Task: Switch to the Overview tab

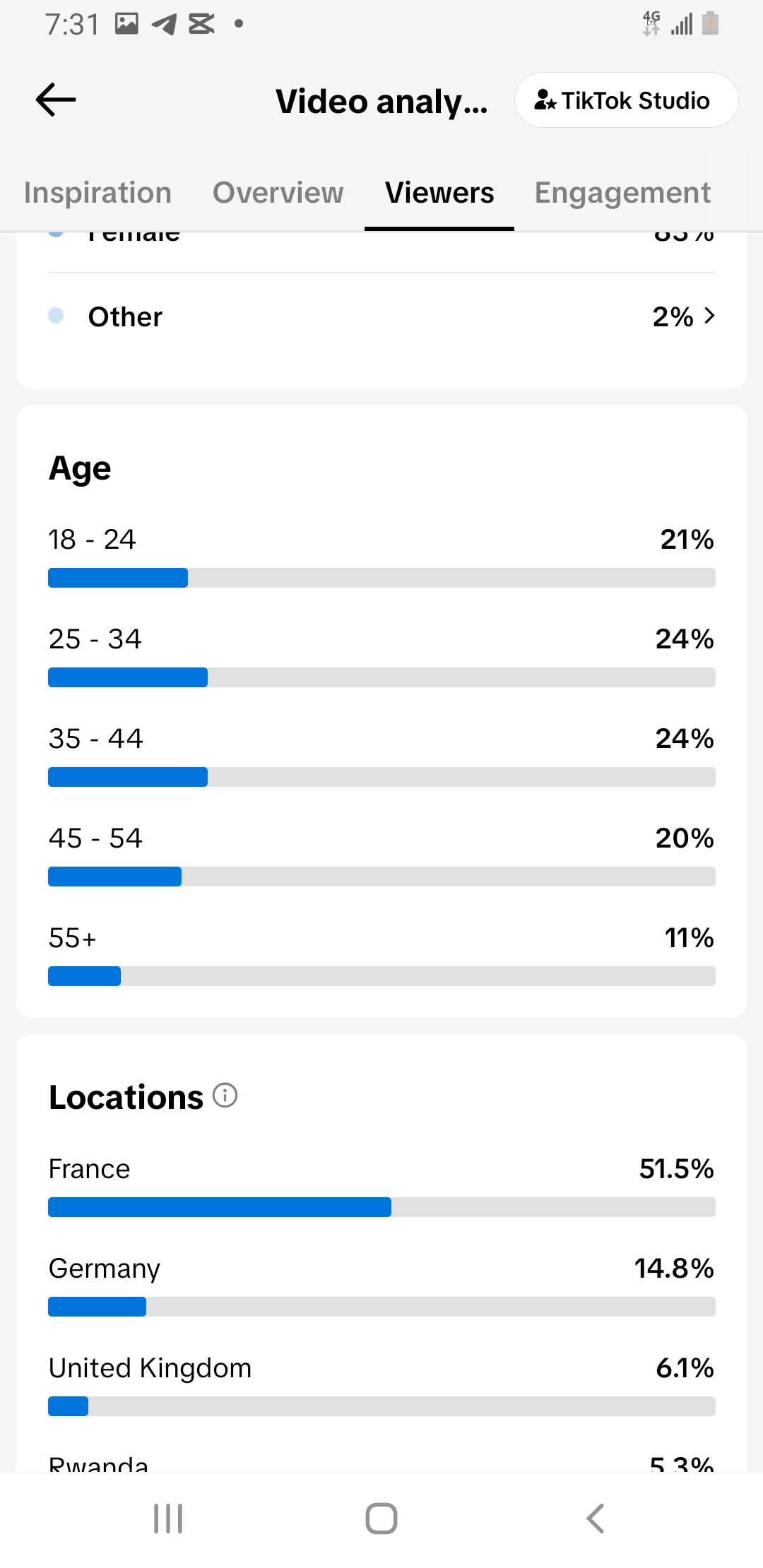Action: [278, 193]
